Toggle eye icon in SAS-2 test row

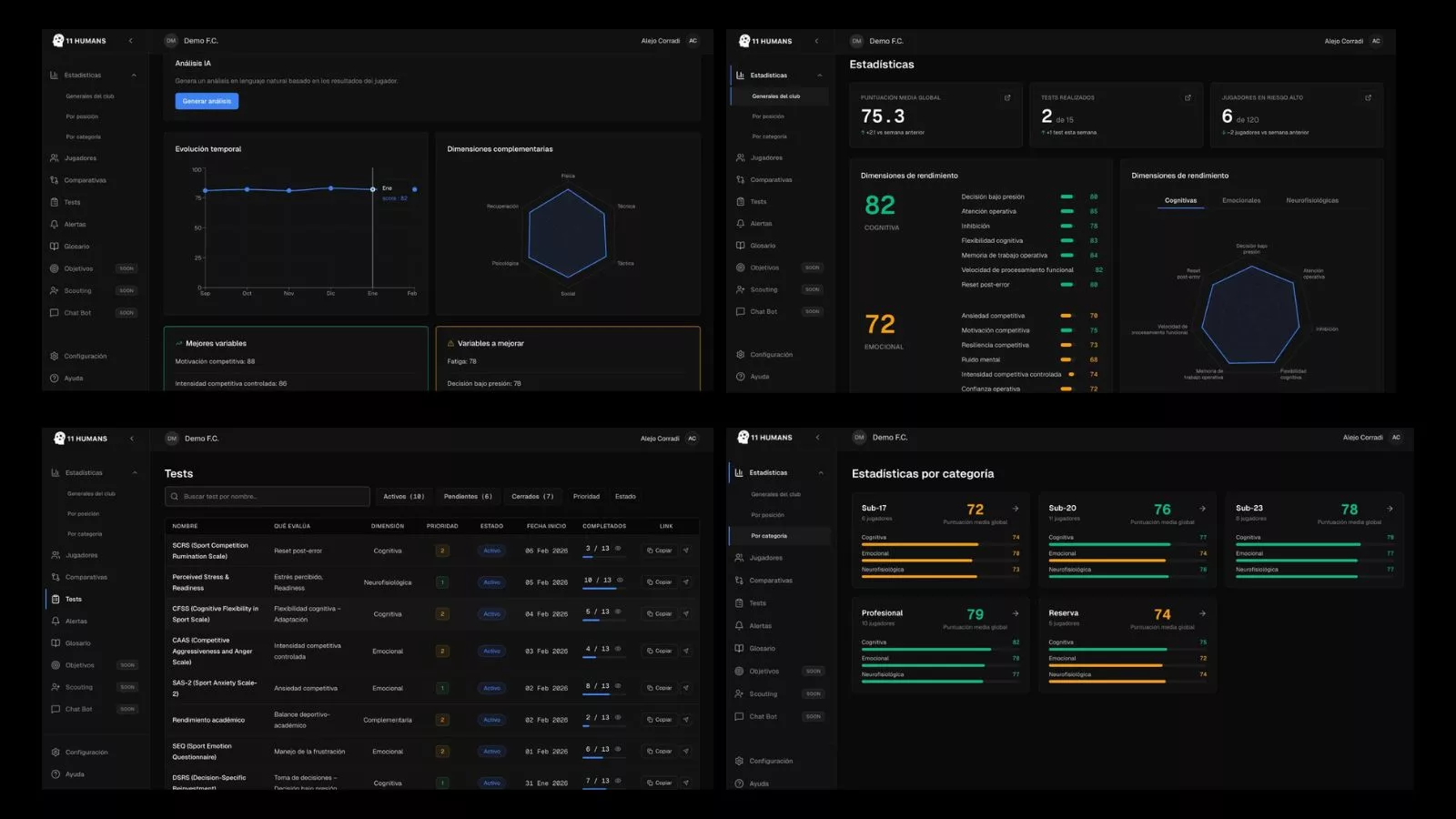click(x=618, y=686)
